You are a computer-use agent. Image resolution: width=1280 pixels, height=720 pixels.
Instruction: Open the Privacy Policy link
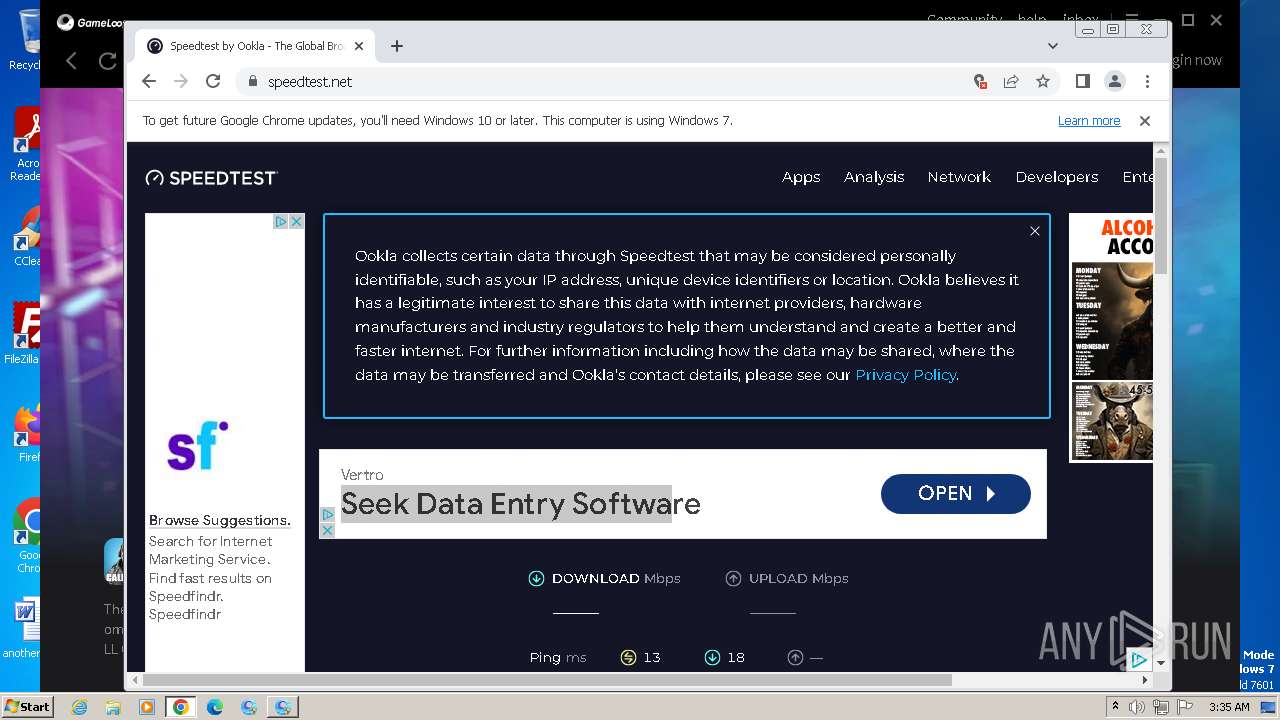pyautogui.click(x=906, y=375)
